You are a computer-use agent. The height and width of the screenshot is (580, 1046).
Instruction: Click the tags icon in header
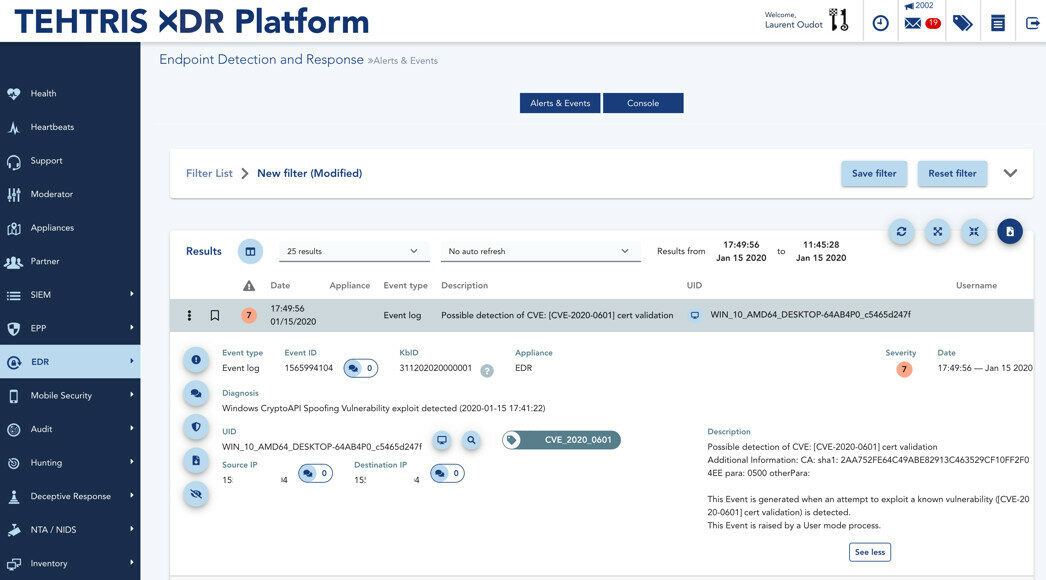point(962,23)
